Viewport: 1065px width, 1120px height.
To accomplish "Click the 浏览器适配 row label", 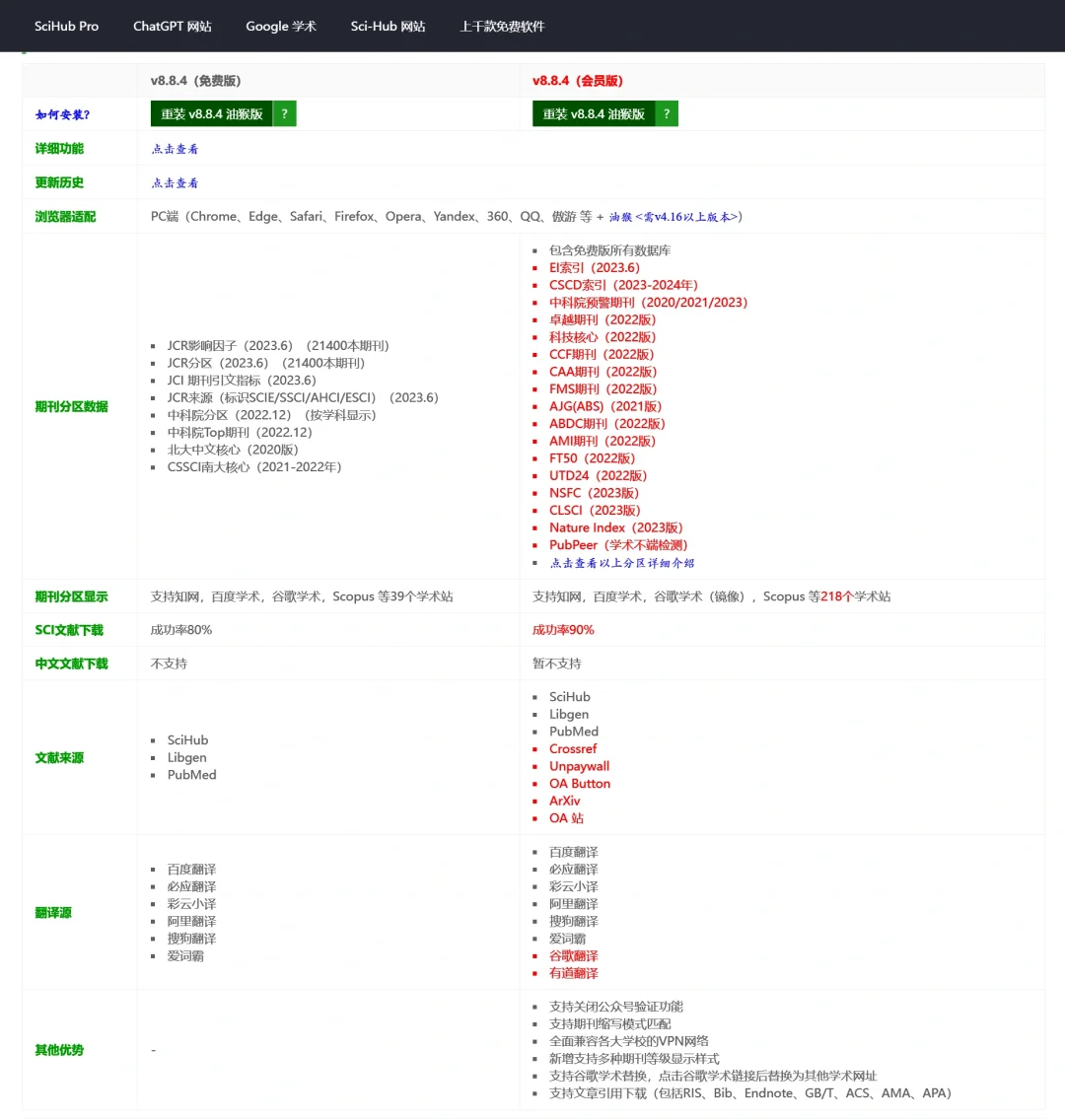I will [65, 217].
